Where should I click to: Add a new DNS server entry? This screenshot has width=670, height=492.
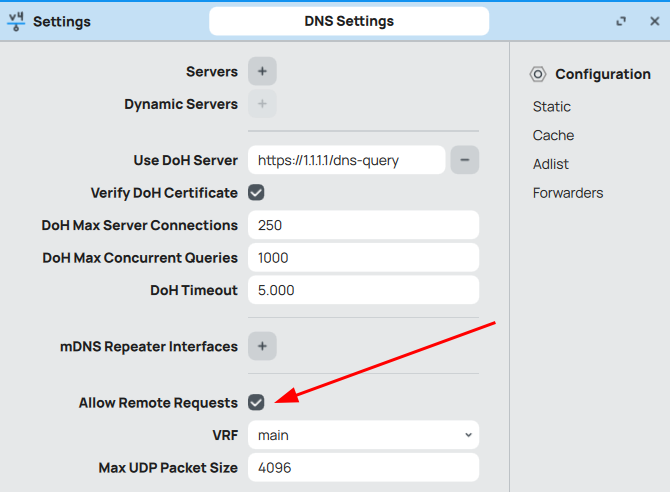click(x=262, y=72)
